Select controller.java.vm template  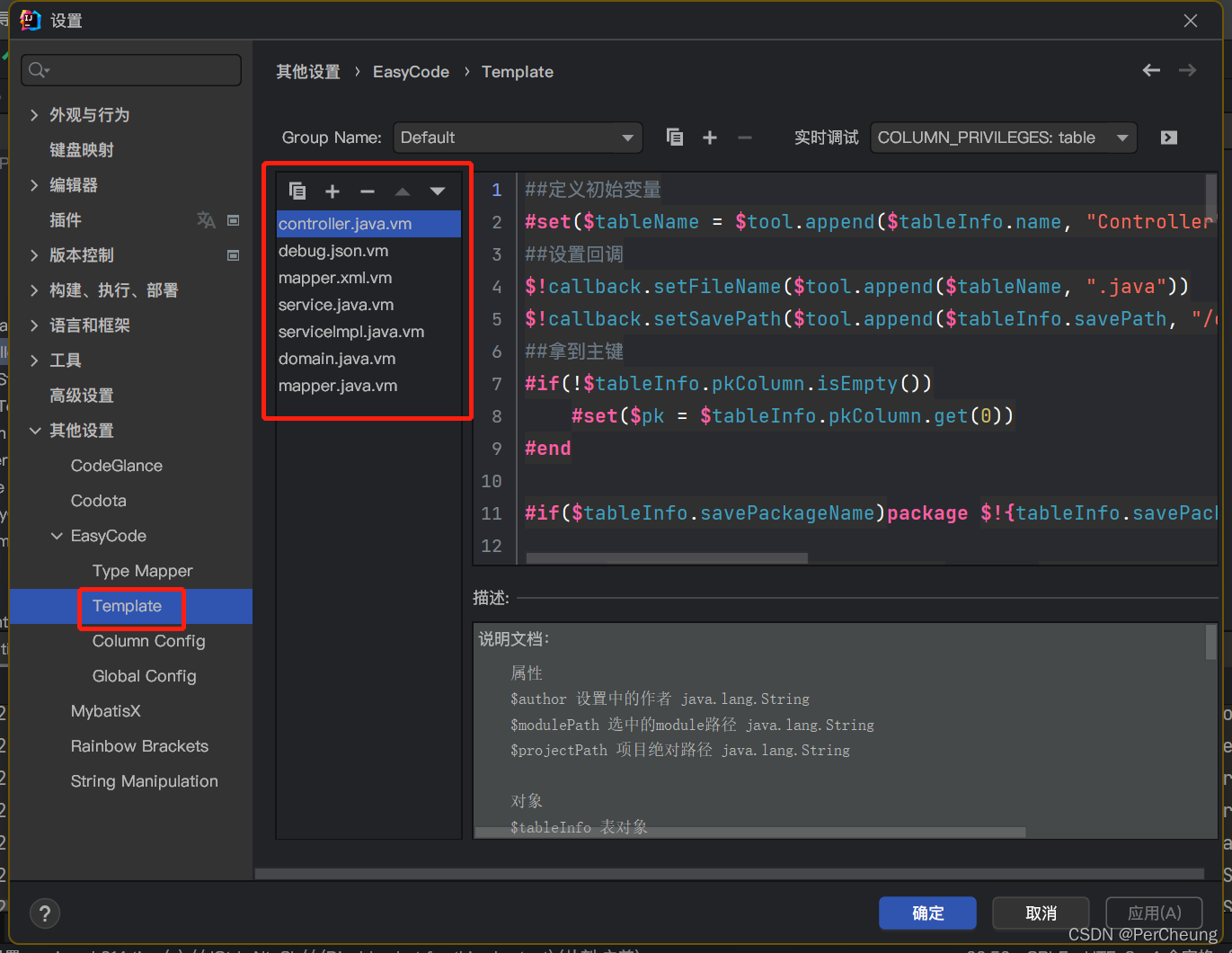[x=368, y=224]
